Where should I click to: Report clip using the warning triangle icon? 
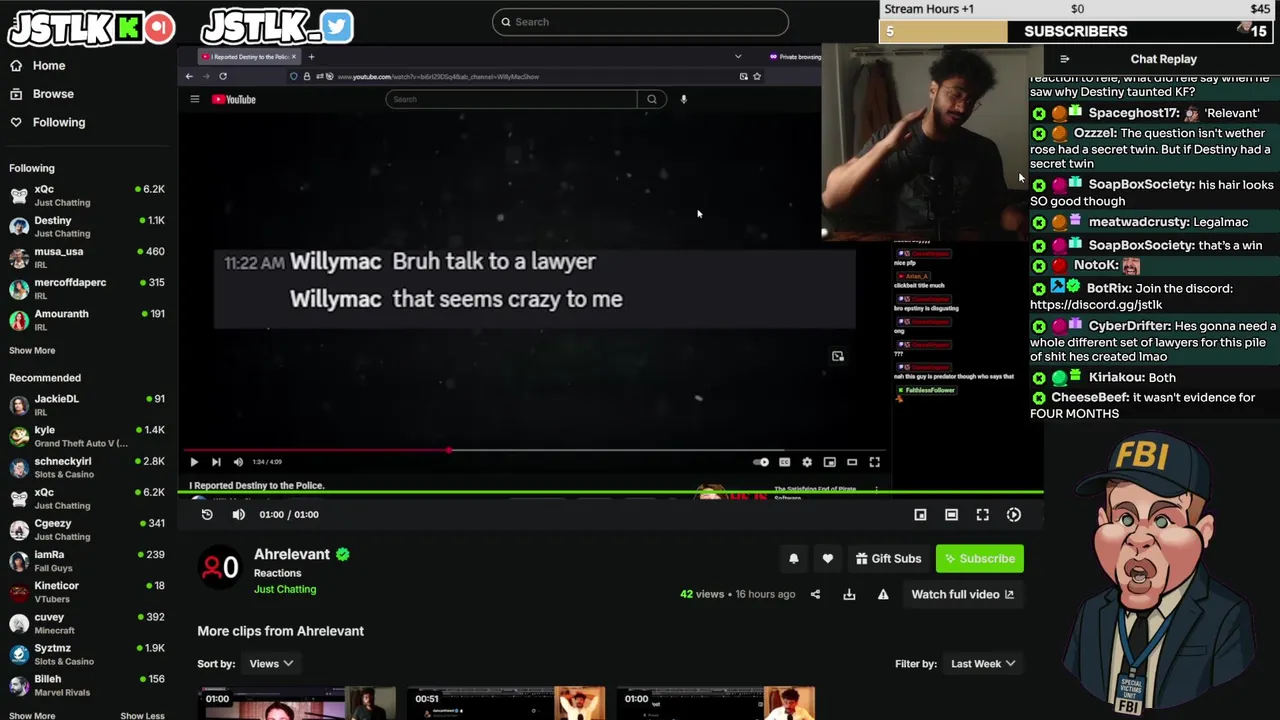(x=883, y=594)
